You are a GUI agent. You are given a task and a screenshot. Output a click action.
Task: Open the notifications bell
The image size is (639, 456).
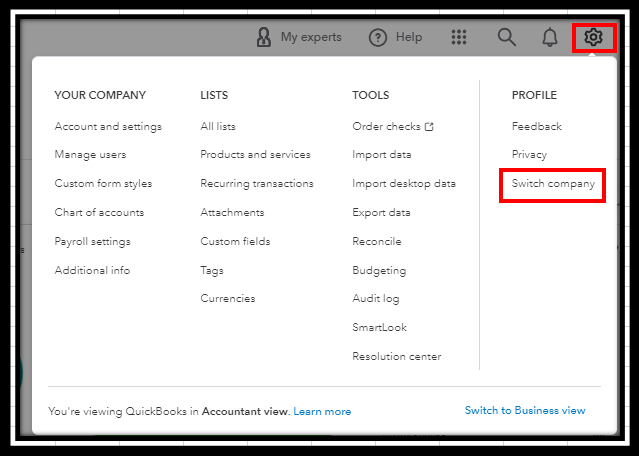click(550, 38)
